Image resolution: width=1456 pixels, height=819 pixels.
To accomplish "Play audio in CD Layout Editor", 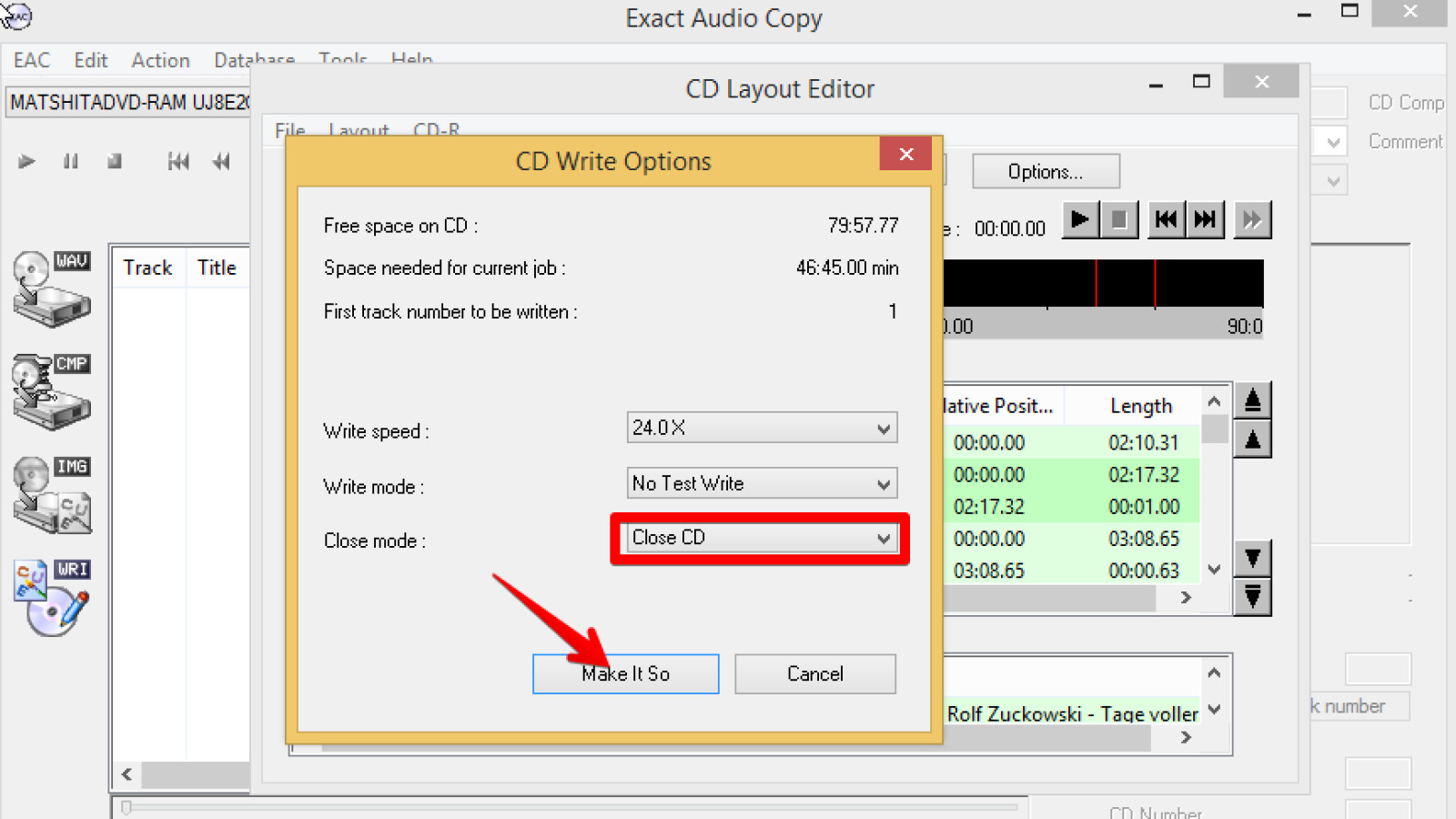I will coord(1080,219).
